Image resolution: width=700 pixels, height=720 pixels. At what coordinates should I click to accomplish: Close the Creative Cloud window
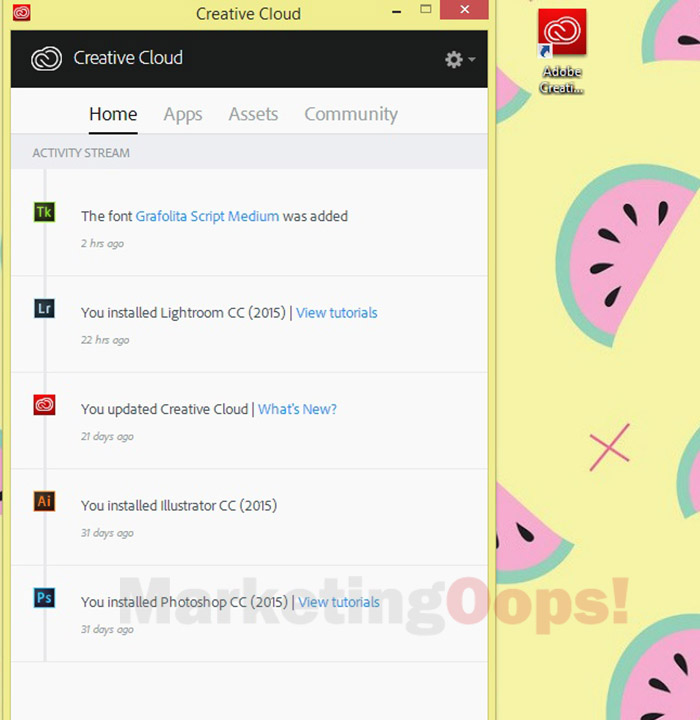(464, 10)
